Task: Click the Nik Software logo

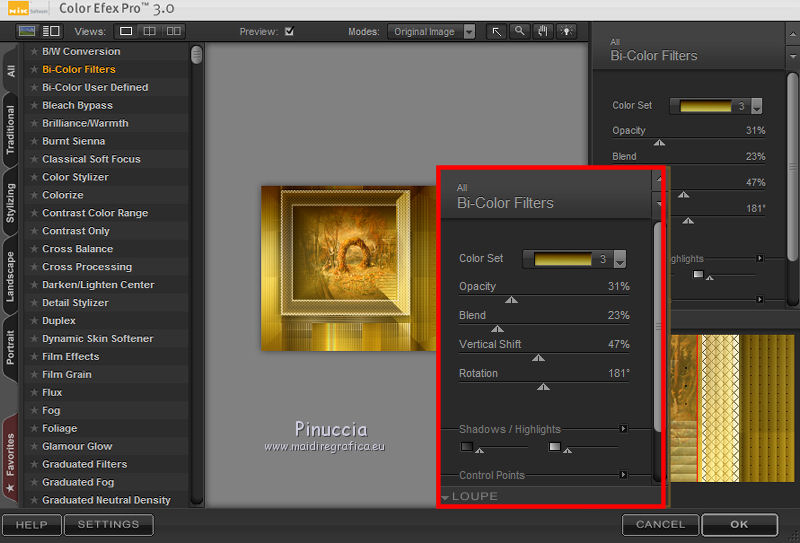Action: coord(28,10)
